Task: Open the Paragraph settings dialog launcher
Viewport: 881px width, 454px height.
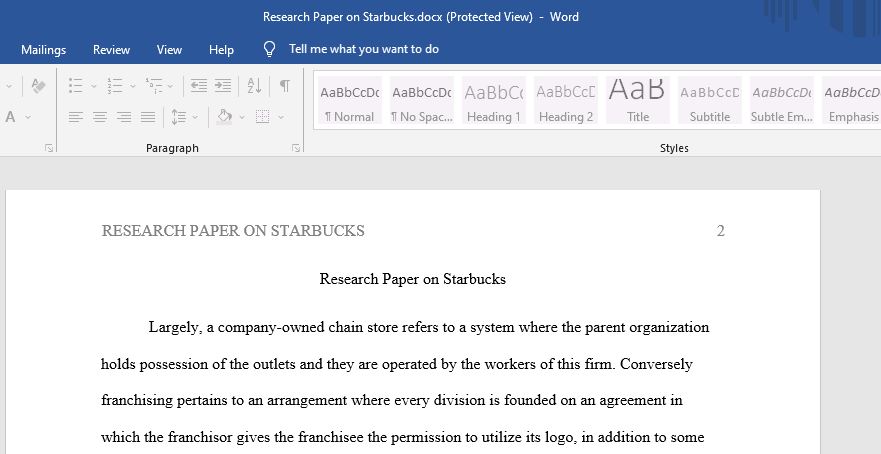Action: 296,148
